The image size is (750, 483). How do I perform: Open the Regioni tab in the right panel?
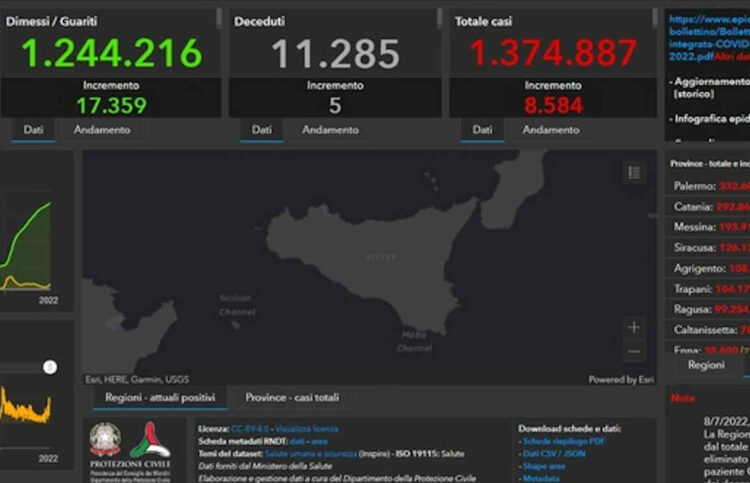click(x=706, y=365)
